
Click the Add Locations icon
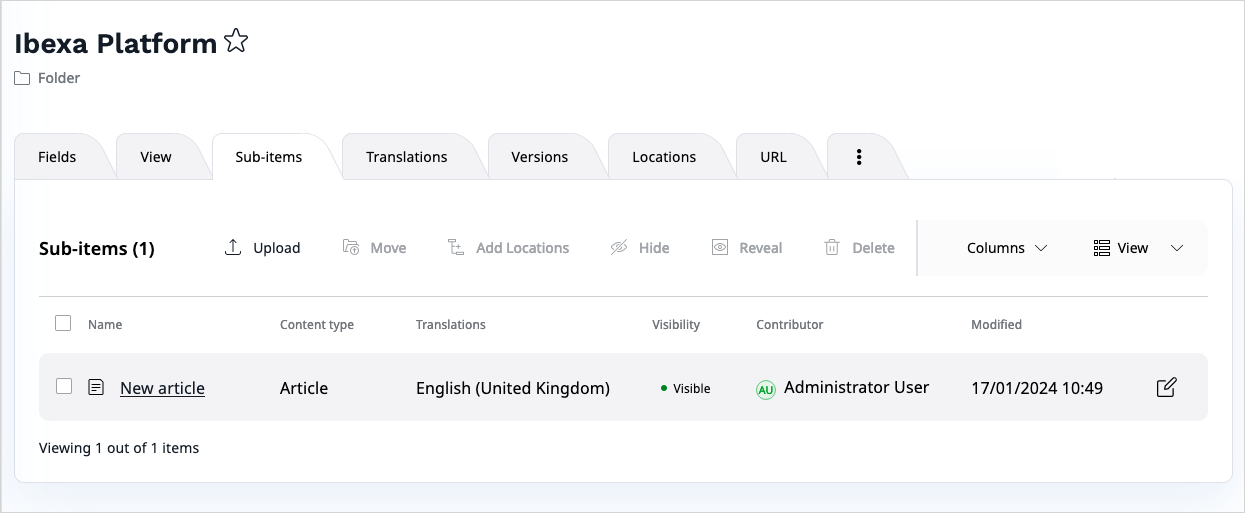456,248
